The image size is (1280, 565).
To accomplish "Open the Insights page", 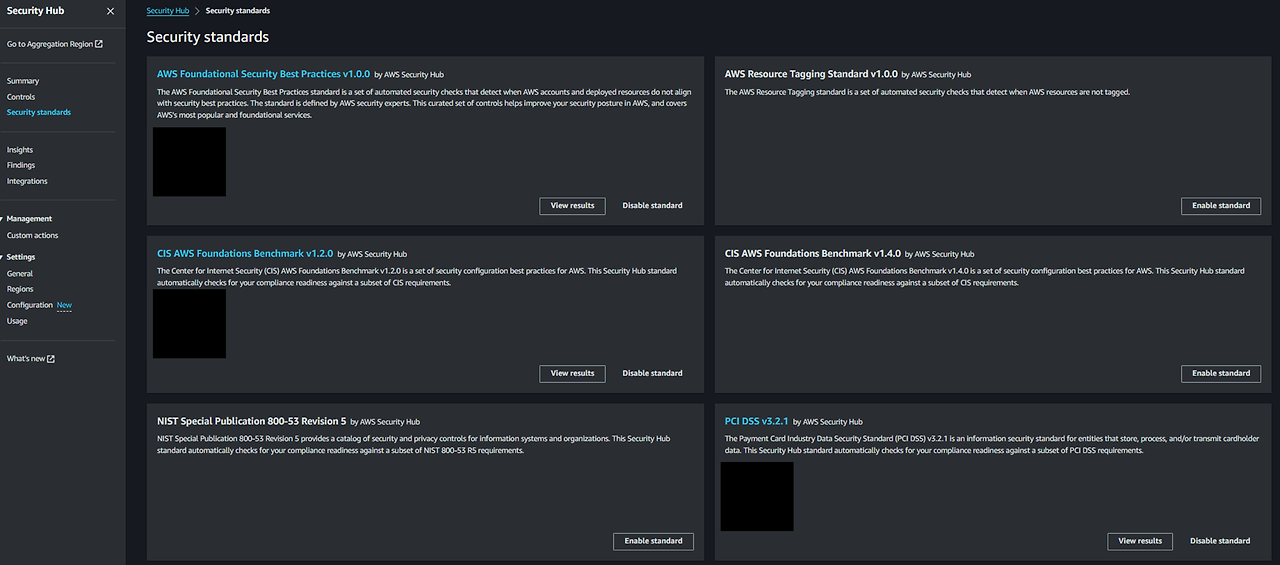I will (20, 150).
